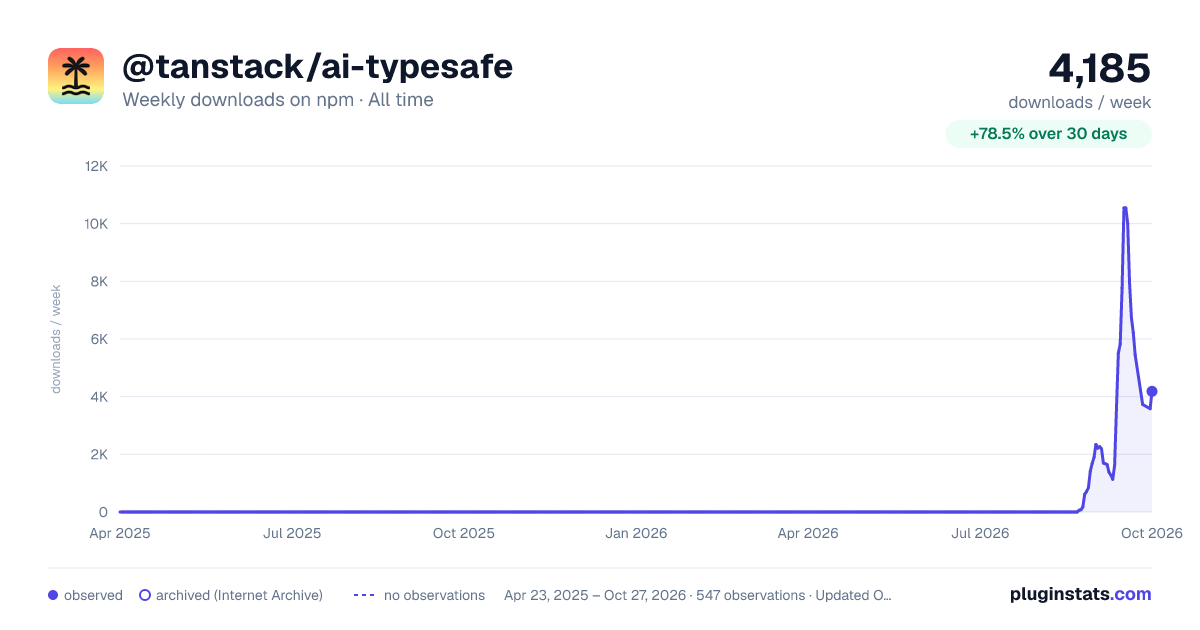Click the @tanstack/ai-typesafe package title

point(317,67)
